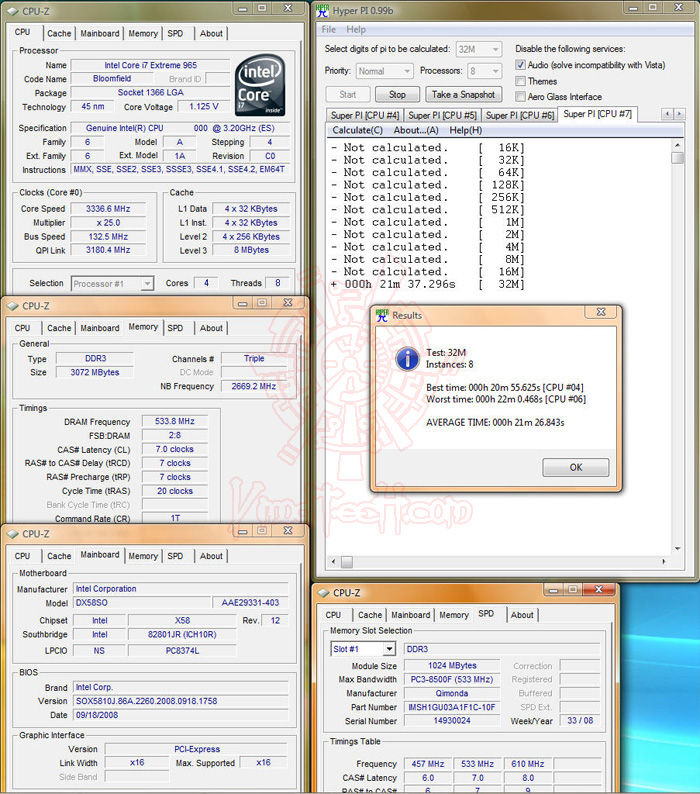Switch to Super PI [CPU #4] tab
Image resolution: width=700 pixels, height=794 pixels.
pos(365,115)
